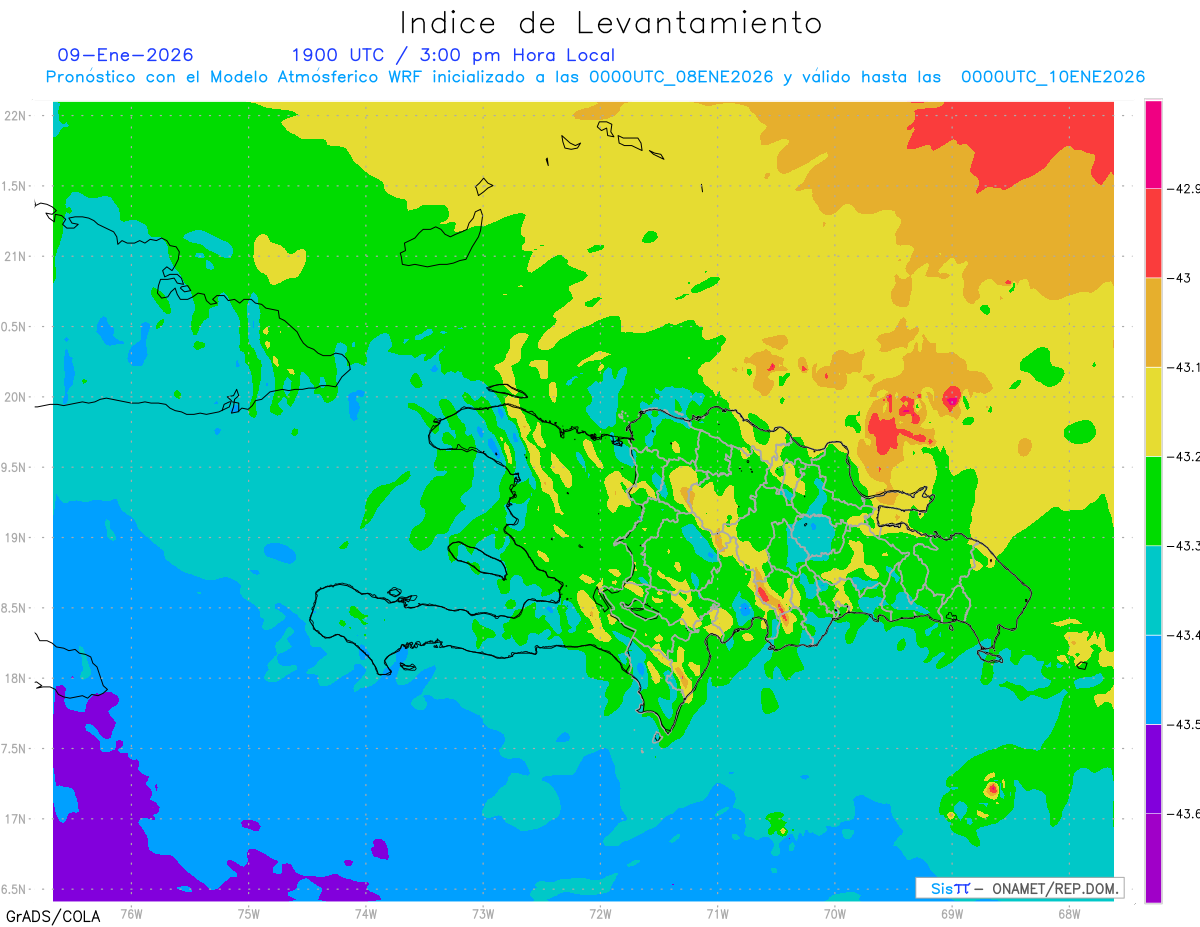The height and width of the screenshot is (927, 1200).
Task: Pick the violet-blue segment of the color bar
Action: pos(1153,768)
